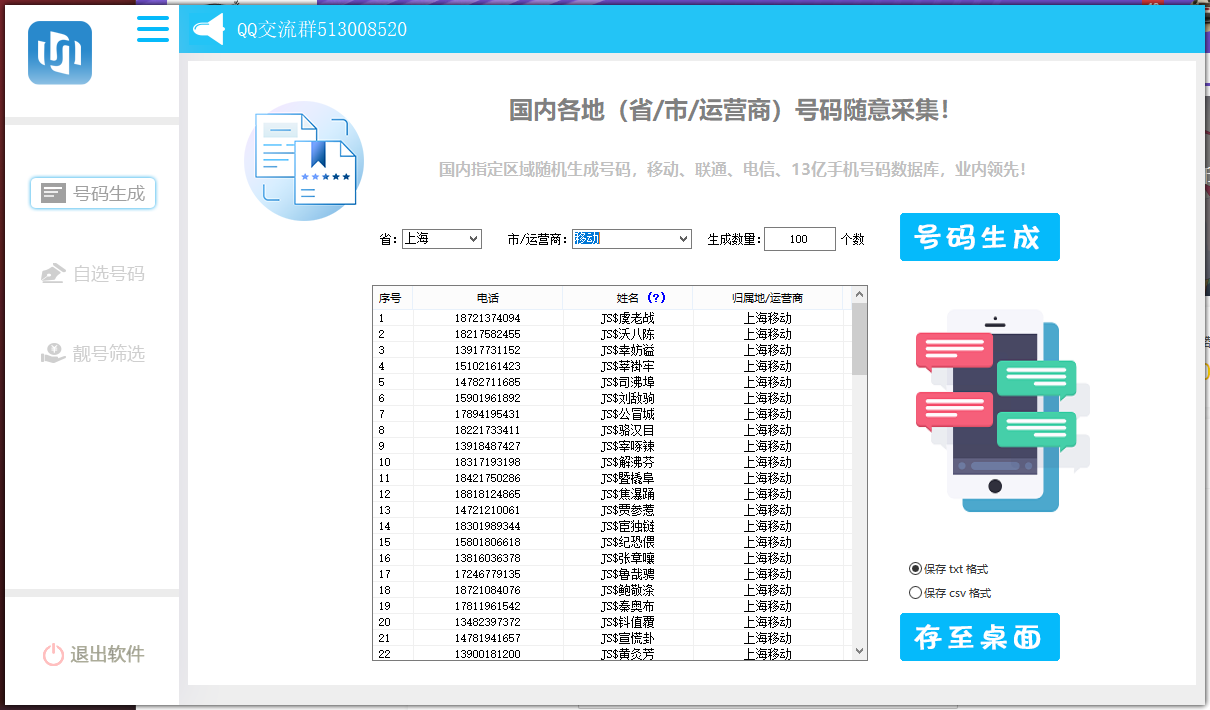Click the app logo icon
The image size is (1210, 710).
59,51
